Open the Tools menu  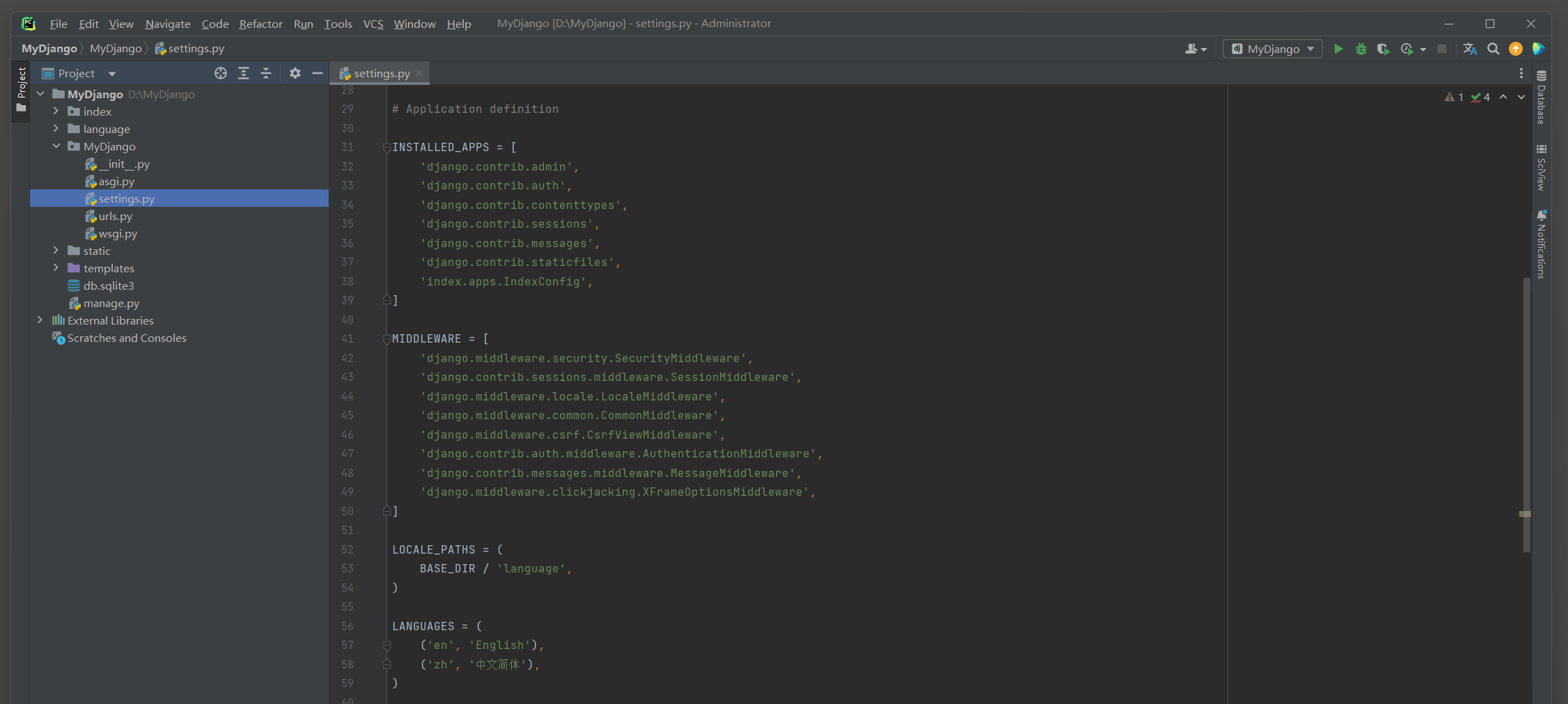coord(338,24)
